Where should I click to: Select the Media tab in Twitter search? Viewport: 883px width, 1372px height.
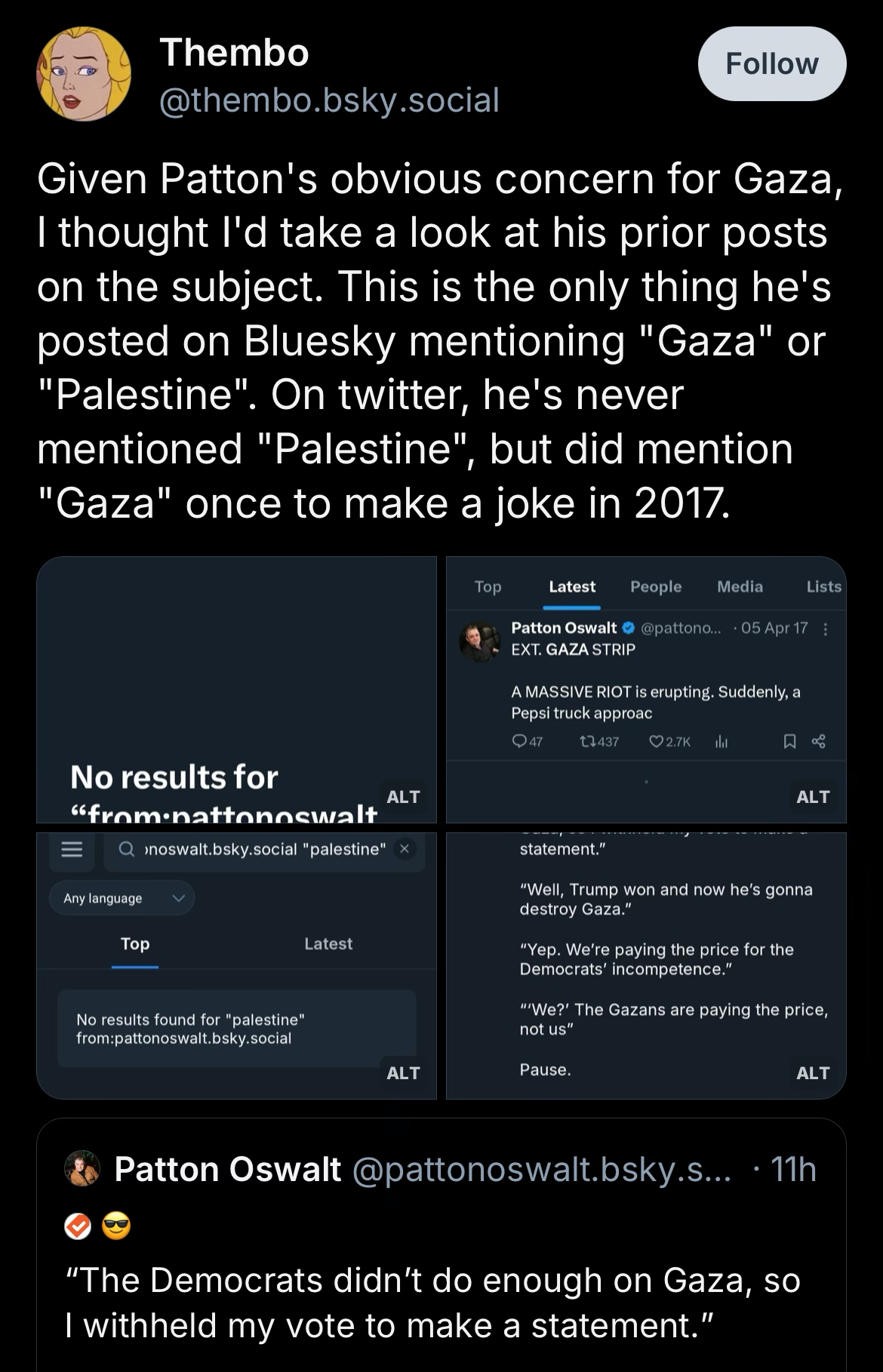[x=740, y=587]
